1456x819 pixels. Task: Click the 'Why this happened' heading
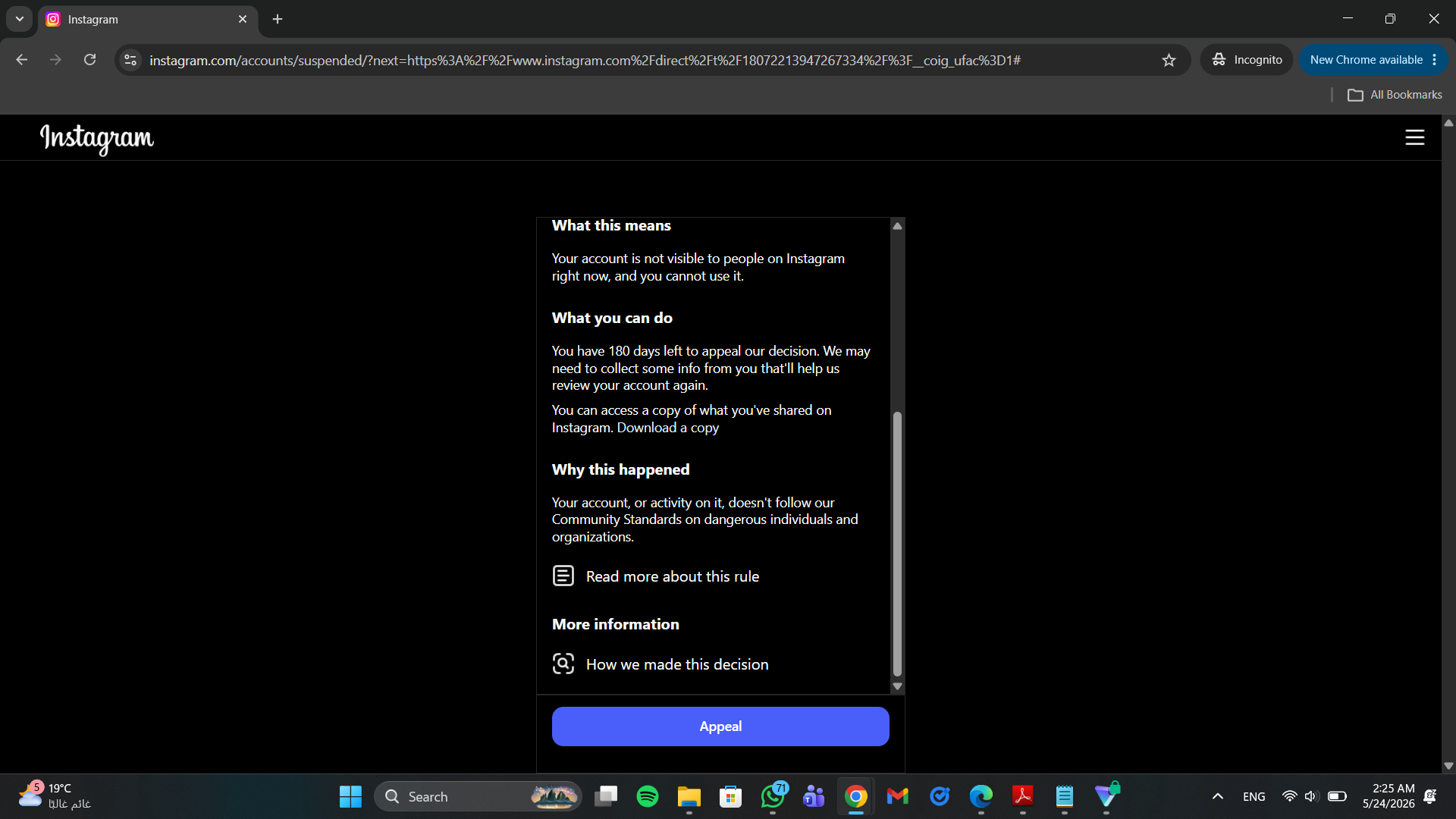pos(620,470)
